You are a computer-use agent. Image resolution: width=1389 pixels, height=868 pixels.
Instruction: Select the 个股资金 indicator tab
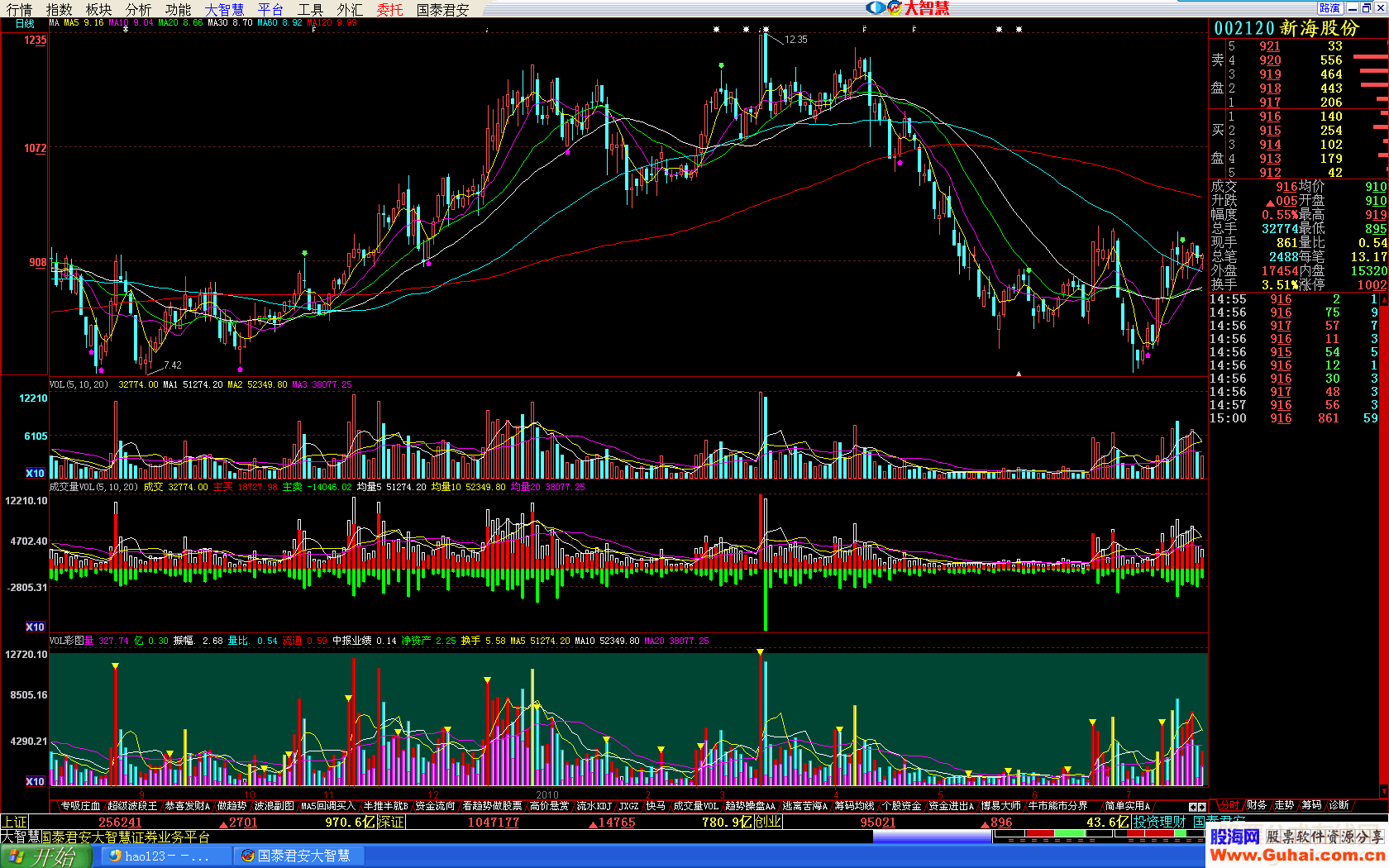(901, 806)
